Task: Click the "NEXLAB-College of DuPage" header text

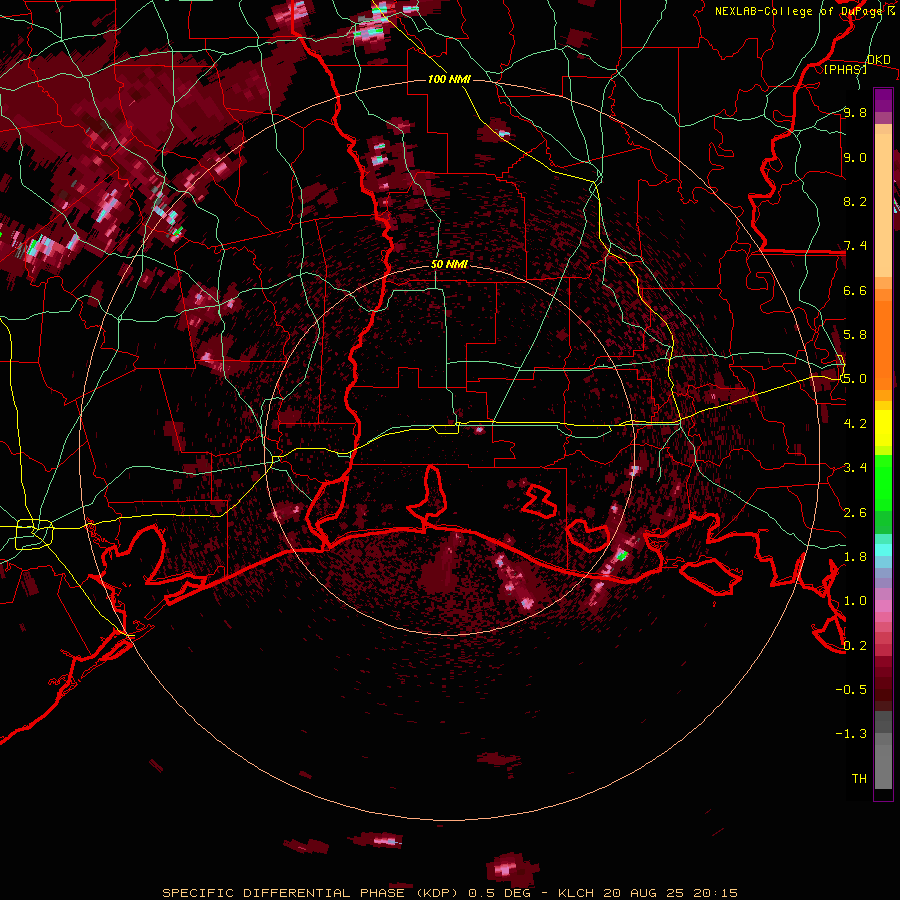Action: [x=800, y=11]
